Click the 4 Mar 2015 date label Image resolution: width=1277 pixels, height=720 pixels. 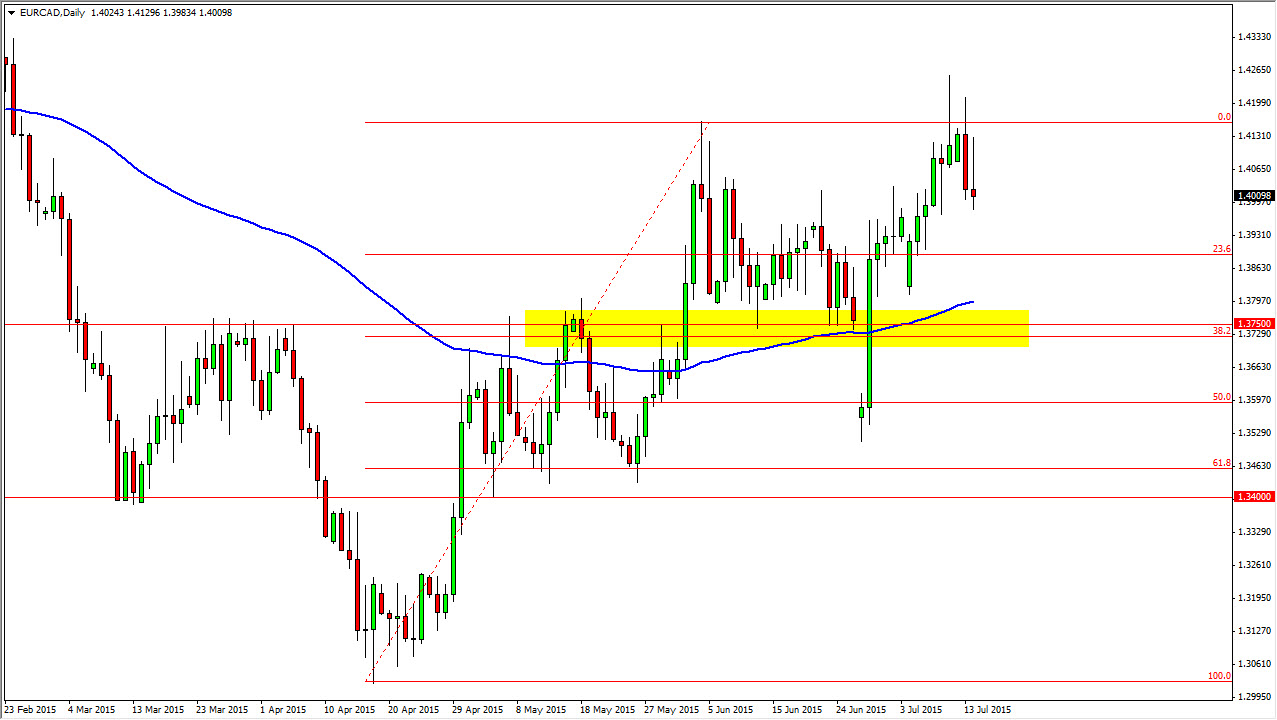[x=93, y=710]
